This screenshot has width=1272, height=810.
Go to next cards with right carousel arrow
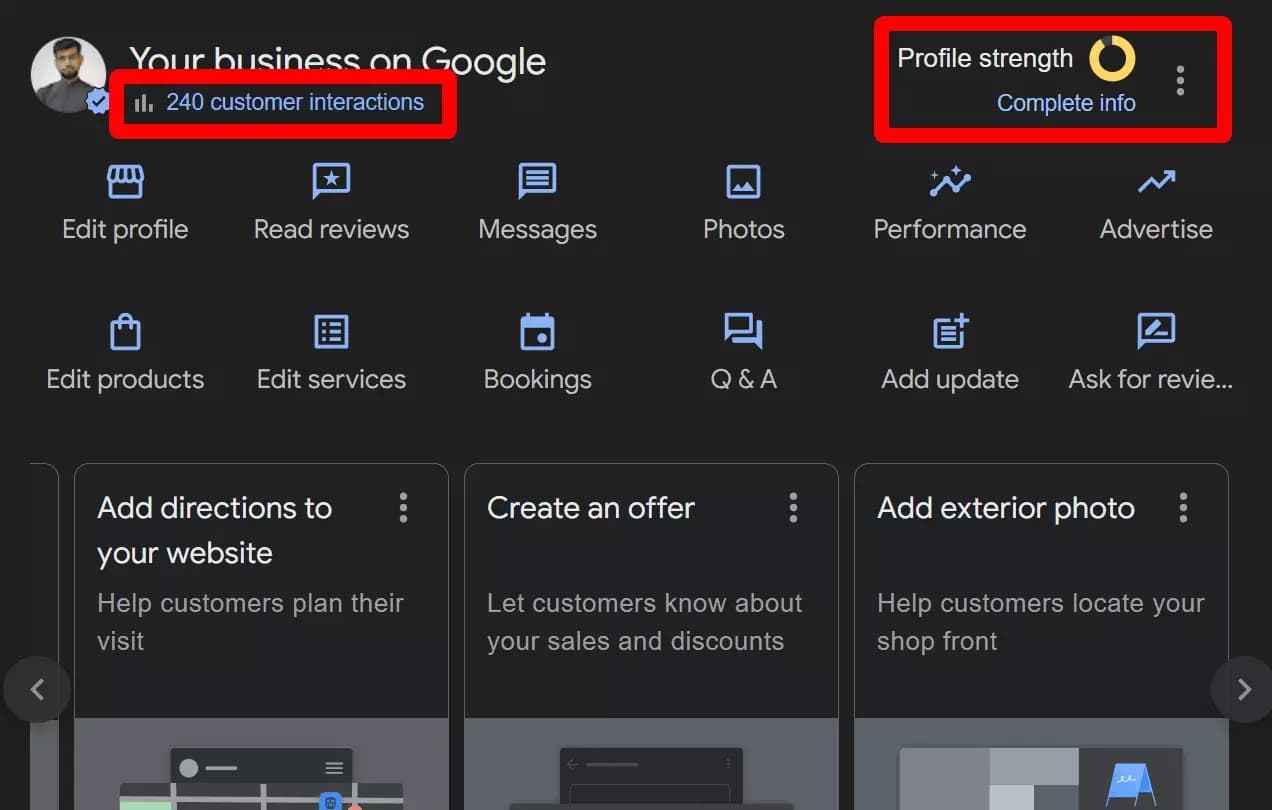[x=1244, y=689]
